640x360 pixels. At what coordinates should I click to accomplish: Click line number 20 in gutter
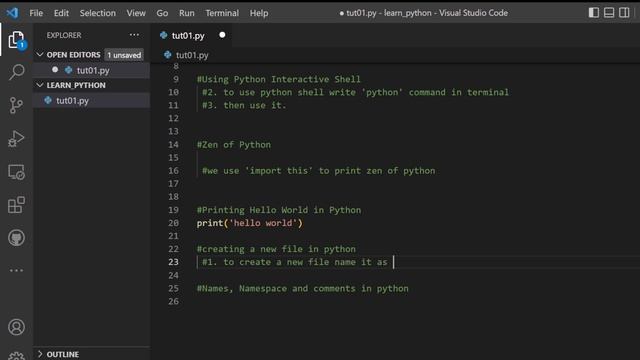click(173, 223)
